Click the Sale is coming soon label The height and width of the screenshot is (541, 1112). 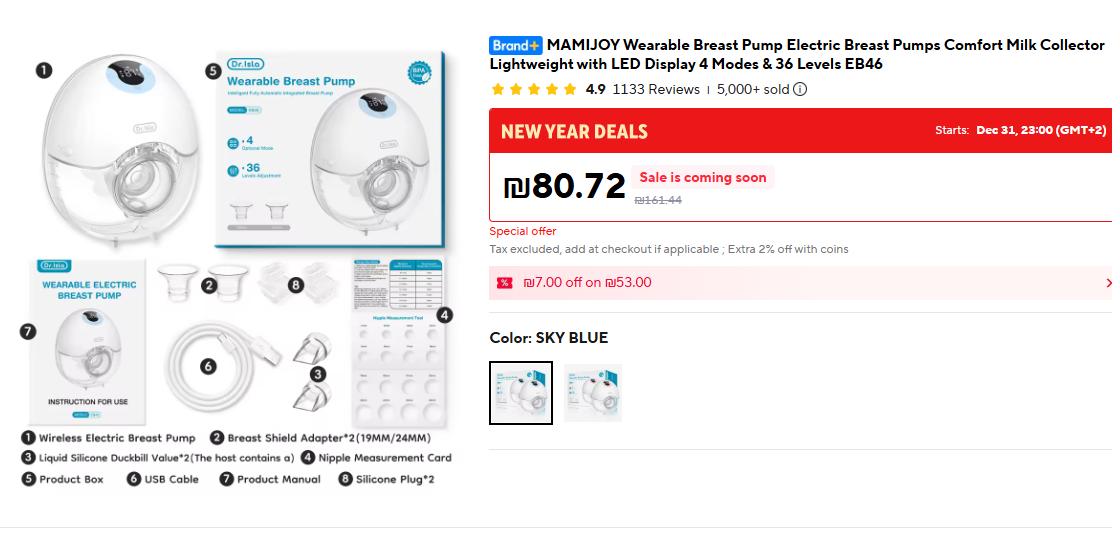tap(703, 178)
